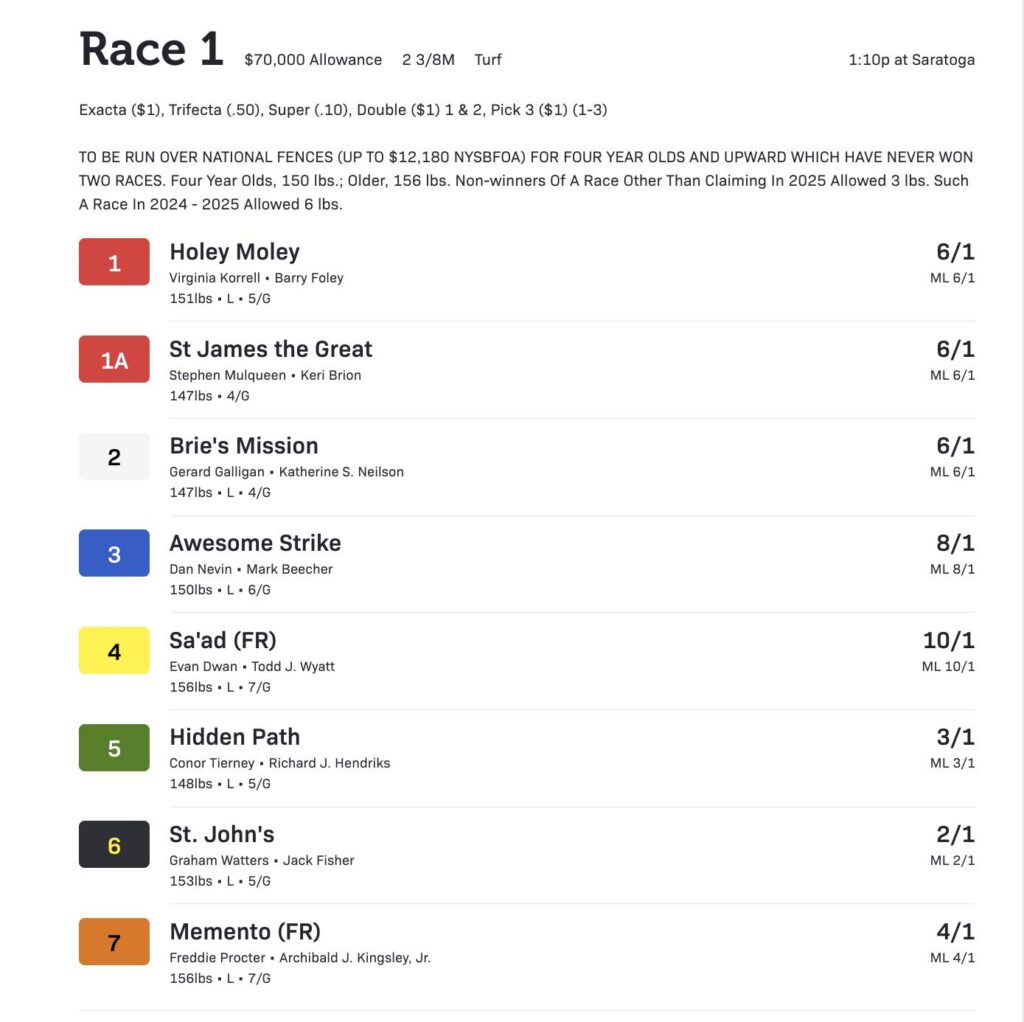The width and height of the screenshot is (1024, 1022).
Task: Select the Hidden Path horse name
Action: [x=234, y=737]
